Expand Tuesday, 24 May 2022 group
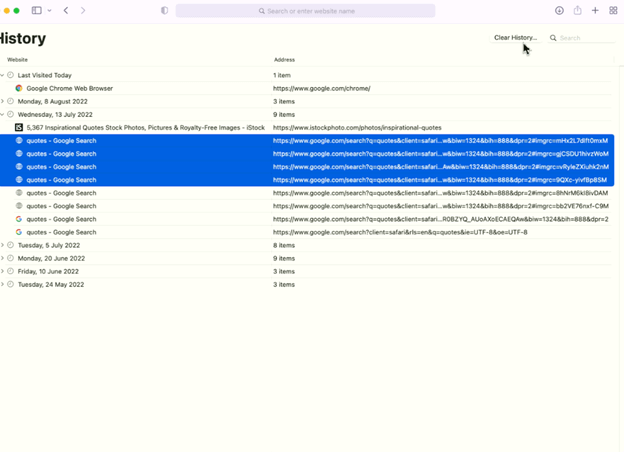The height and width of the screenshot is (452, 624). tap(2, 284)
